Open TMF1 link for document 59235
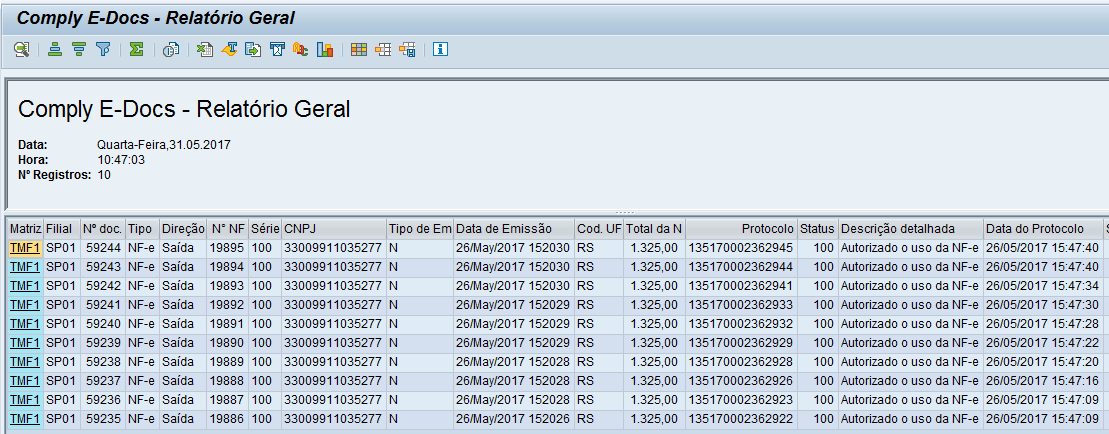 pyautogui.click(x=25, y=419)
